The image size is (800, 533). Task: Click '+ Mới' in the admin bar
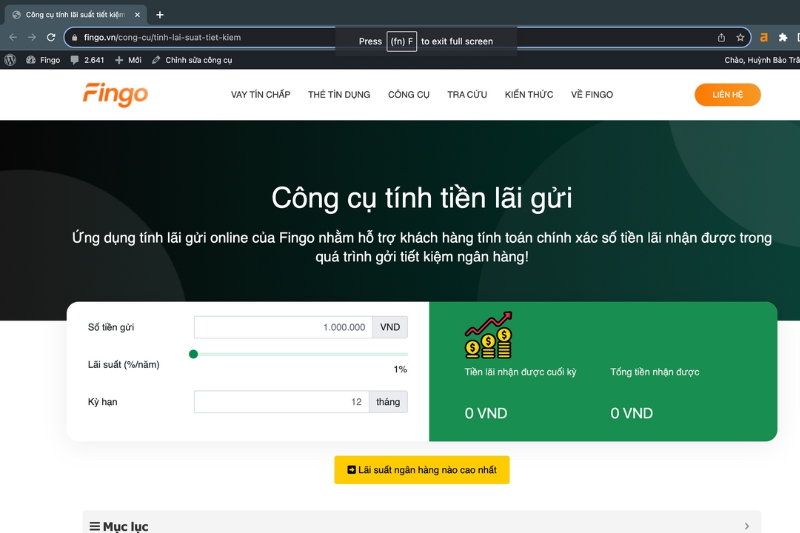(x=128, y=60)
